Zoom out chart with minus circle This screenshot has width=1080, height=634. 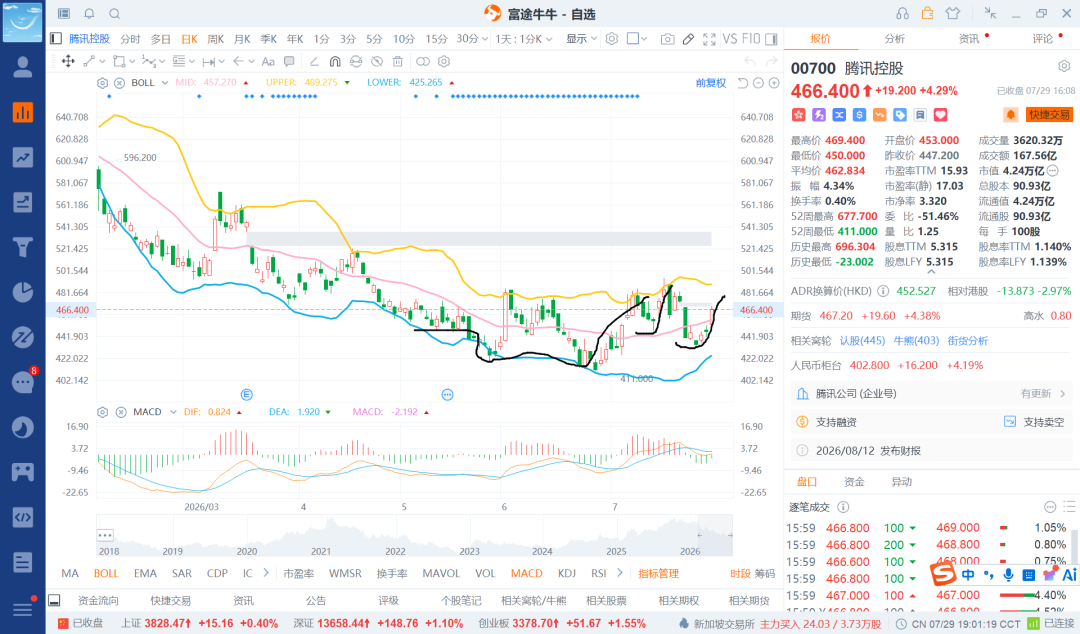pos(758,83)
